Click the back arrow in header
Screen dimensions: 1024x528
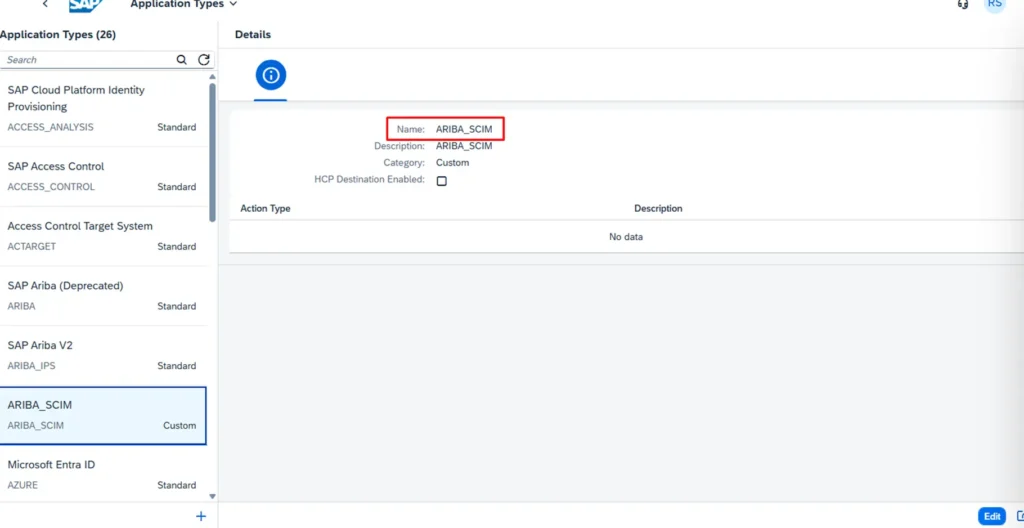[45, 4]
